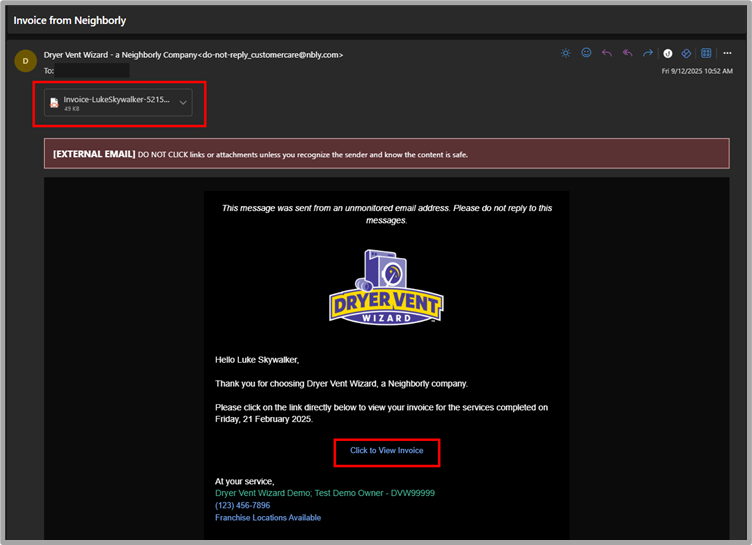Image resolution: width=752 pixels, height=545 pixels.
Task: Reply all to the email
Action: pyautogui.click(x=627, y=53)
